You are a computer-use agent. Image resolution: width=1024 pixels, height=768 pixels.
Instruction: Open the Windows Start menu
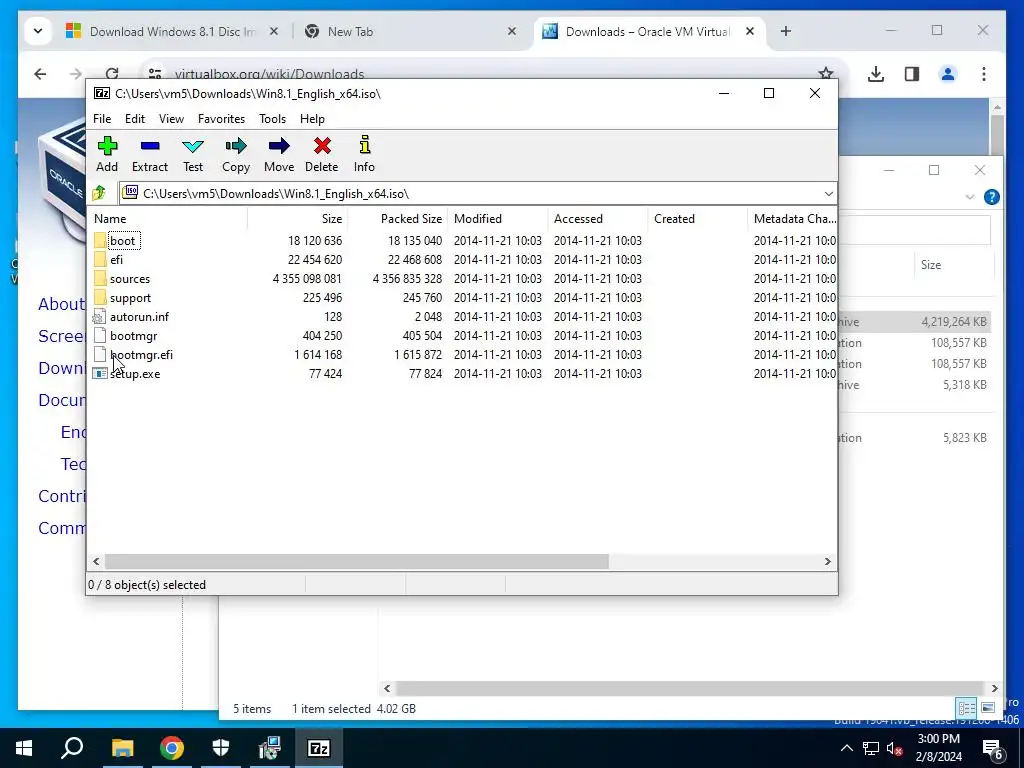24,748
